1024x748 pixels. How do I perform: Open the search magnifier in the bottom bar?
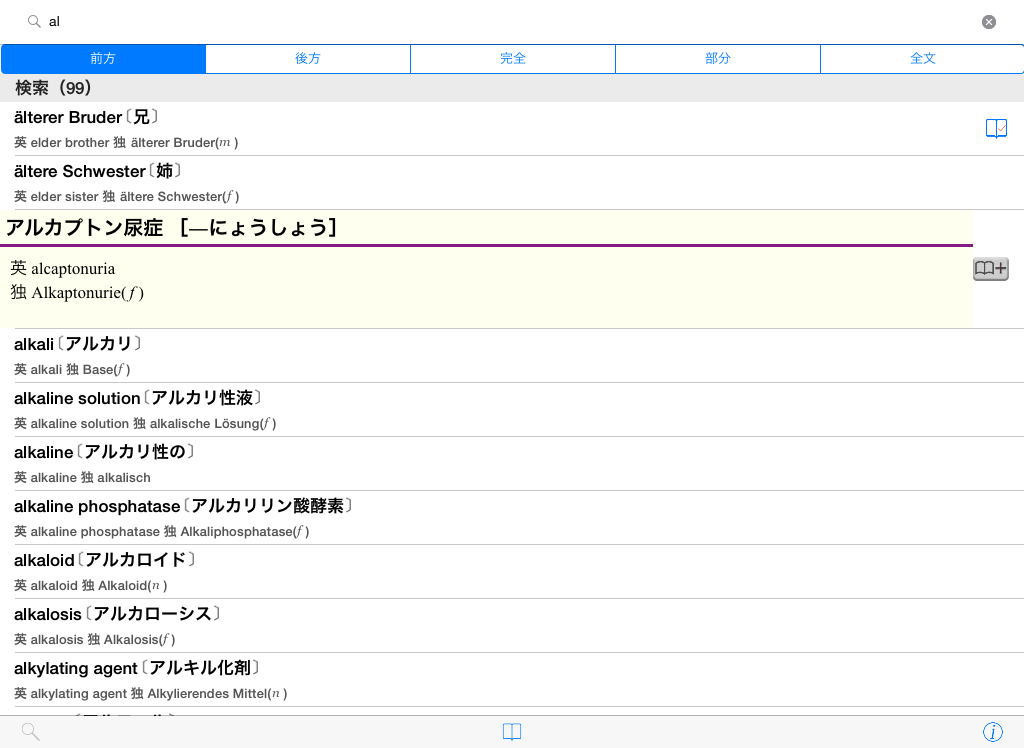(31, 732)
